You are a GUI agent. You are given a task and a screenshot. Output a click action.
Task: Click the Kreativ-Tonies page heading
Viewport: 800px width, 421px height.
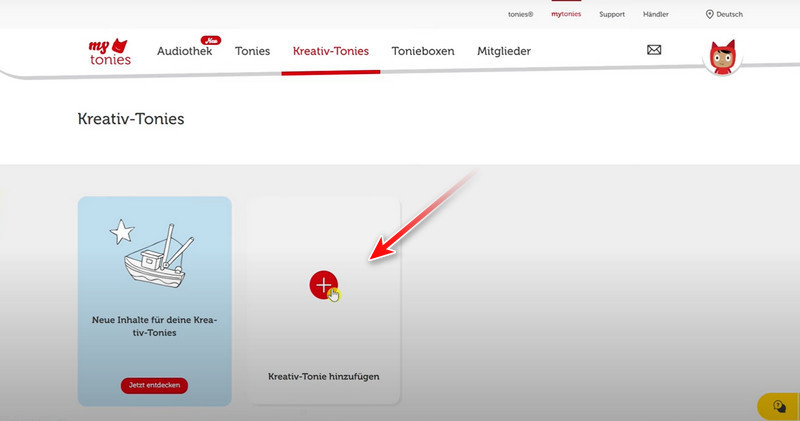click(131, 119)
